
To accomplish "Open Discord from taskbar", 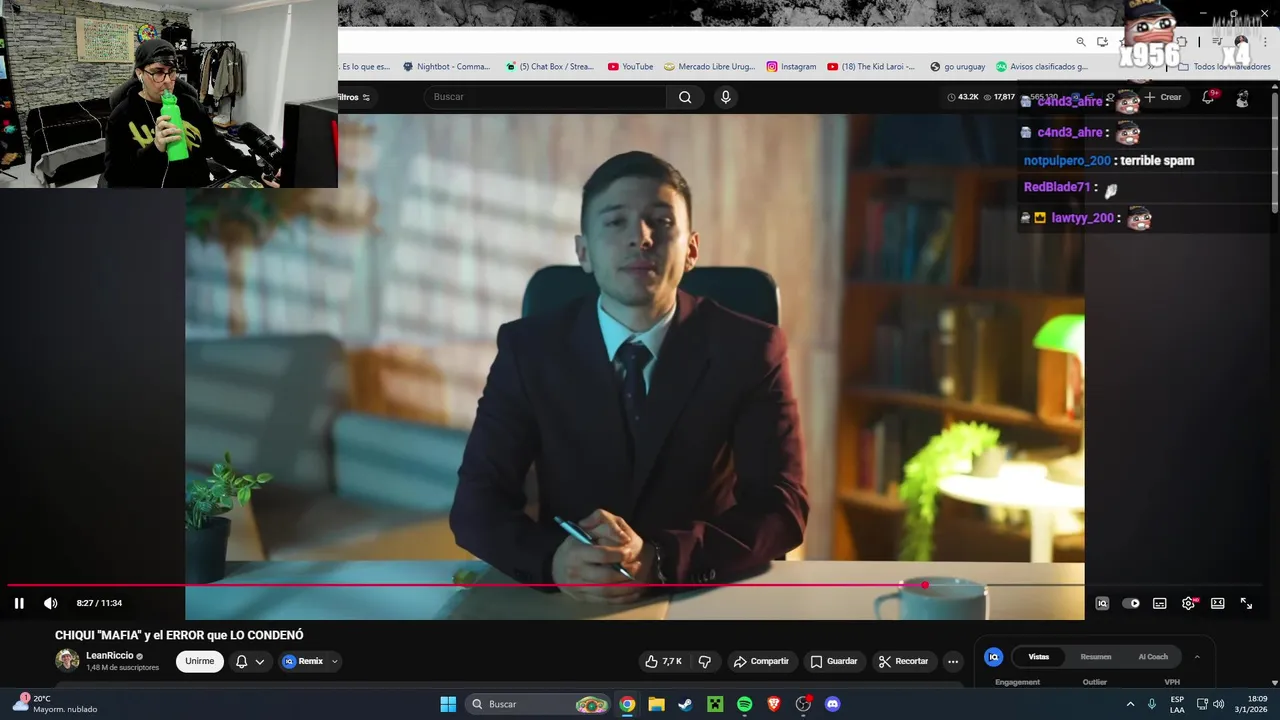I will (832, 704).
